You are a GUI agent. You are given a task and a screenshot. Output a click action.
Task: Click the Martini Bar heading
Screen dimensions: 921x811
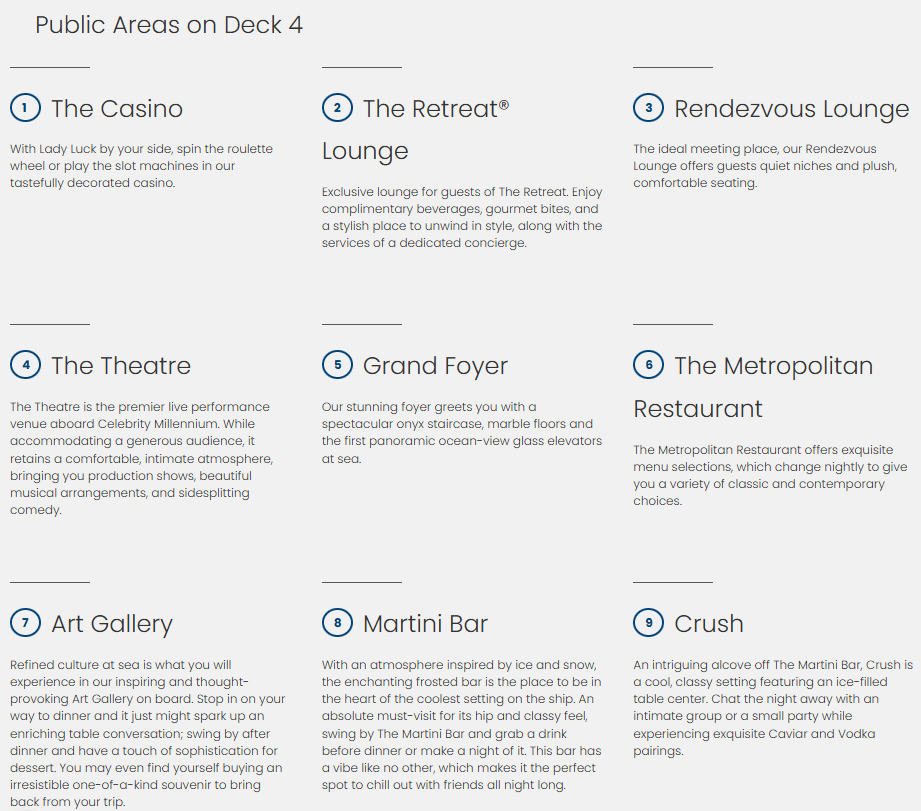[425, 624]
